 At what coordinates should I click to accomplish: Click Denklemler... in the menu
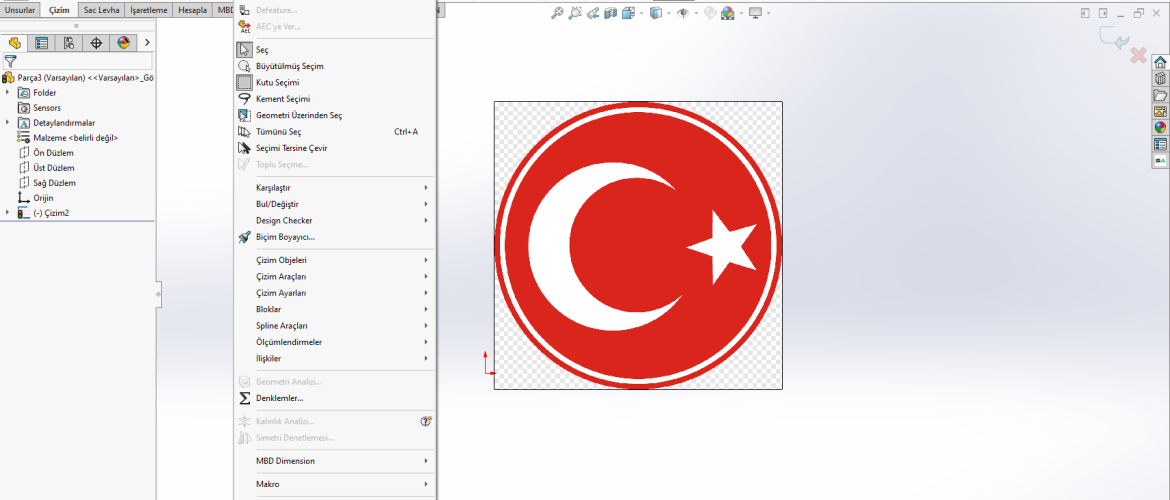point(279,398)
